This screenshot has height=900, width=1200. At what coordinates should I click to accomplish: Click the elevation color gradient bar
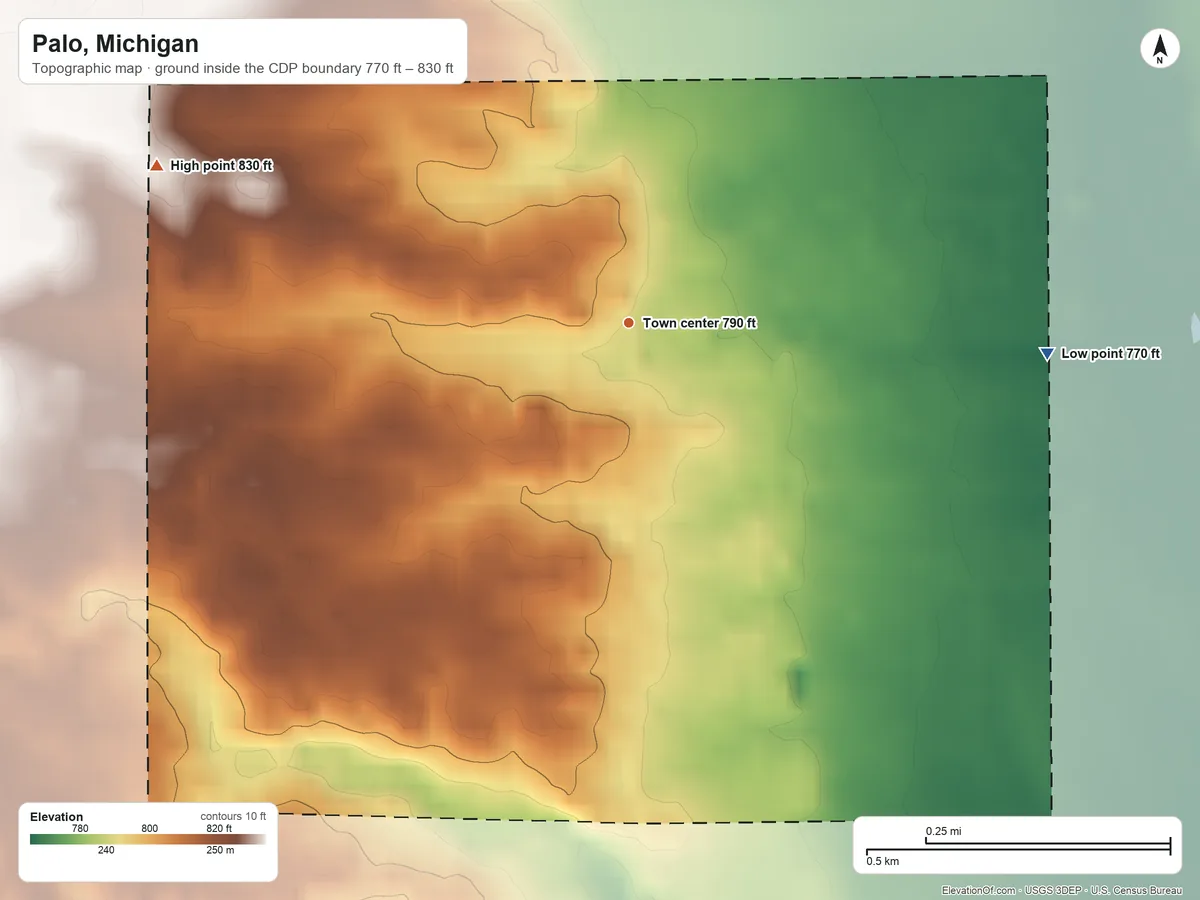[148, 840]
